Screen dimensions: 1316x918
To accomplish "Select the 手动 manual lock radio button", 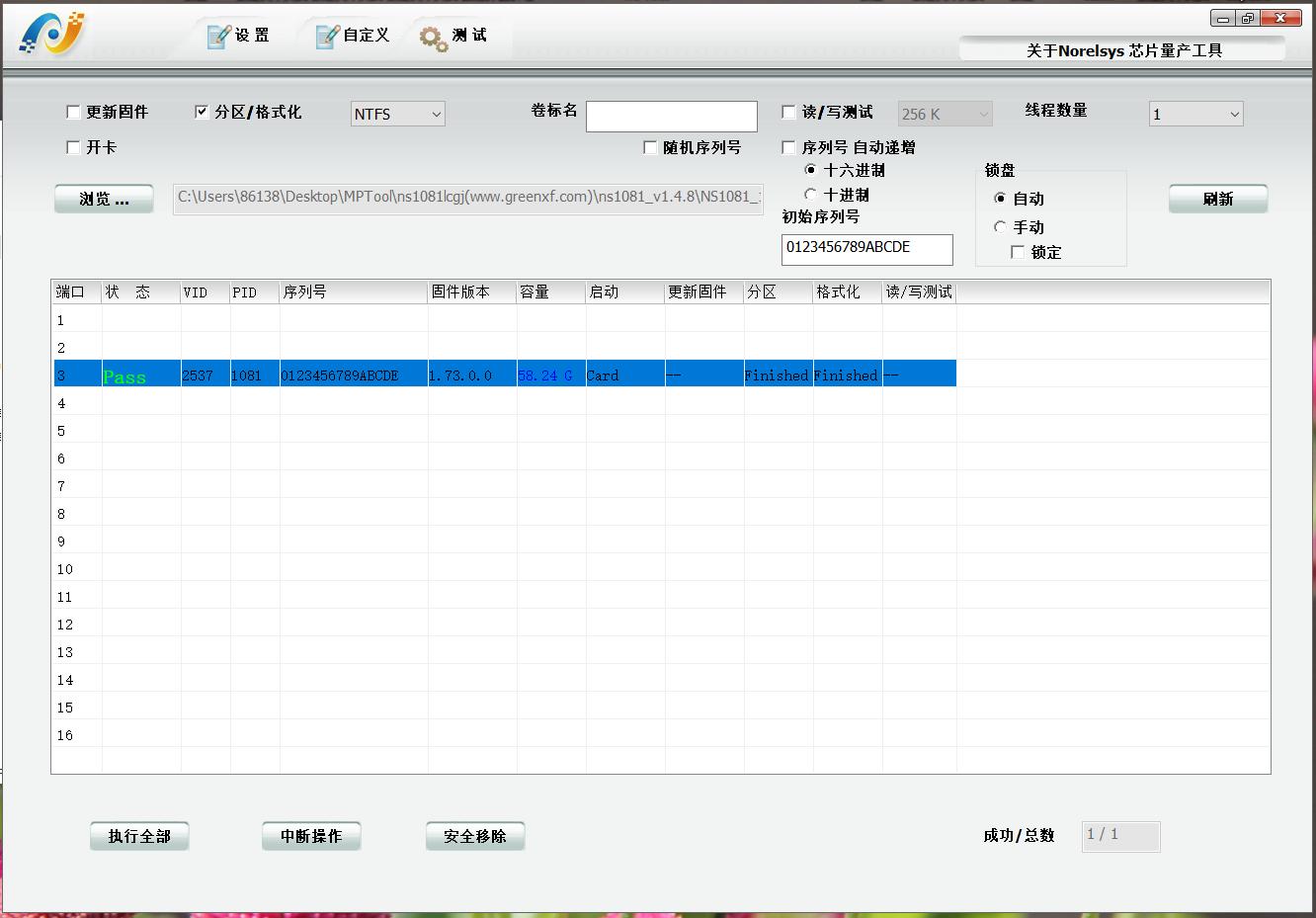I will 1000,226.
